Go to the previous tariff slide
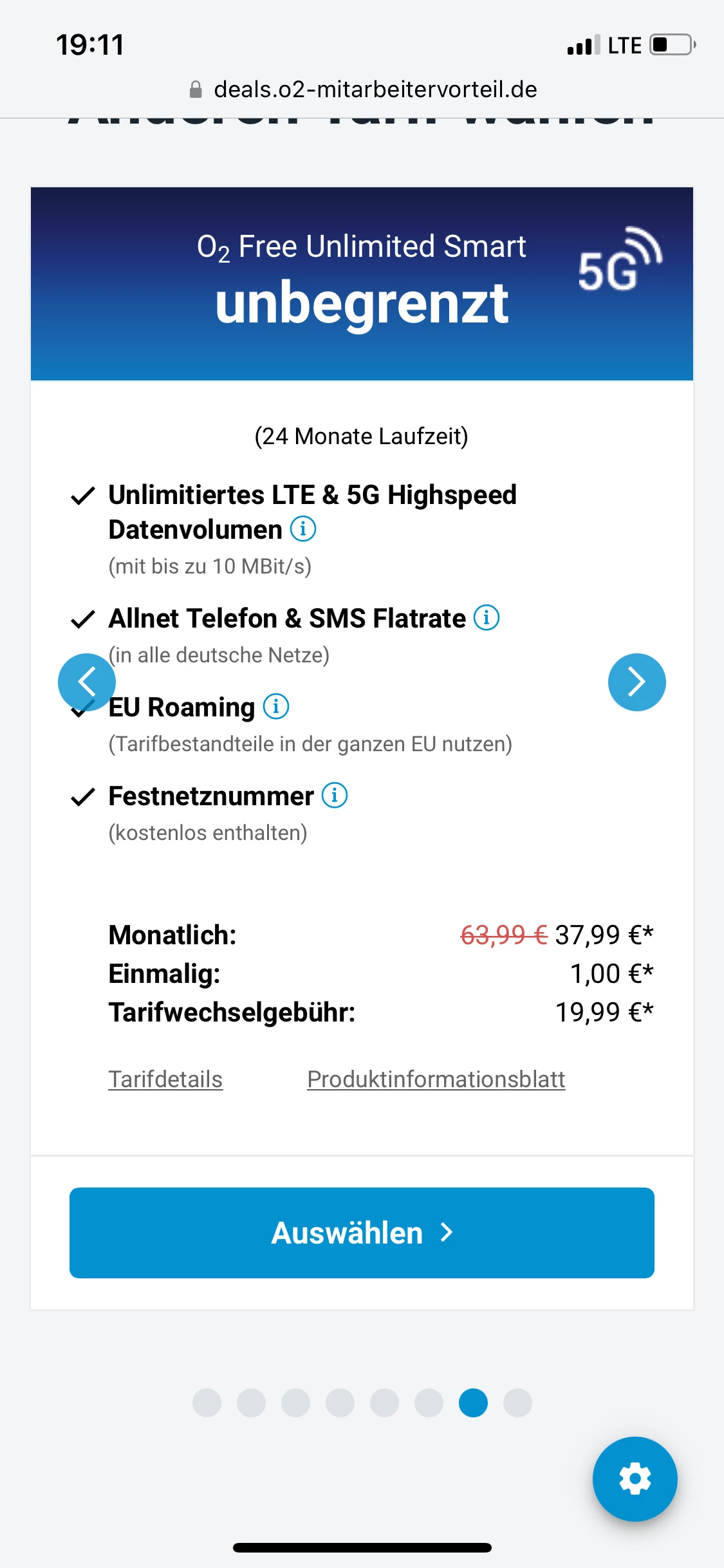The image size is (724, 1568). tap(87, 682)
